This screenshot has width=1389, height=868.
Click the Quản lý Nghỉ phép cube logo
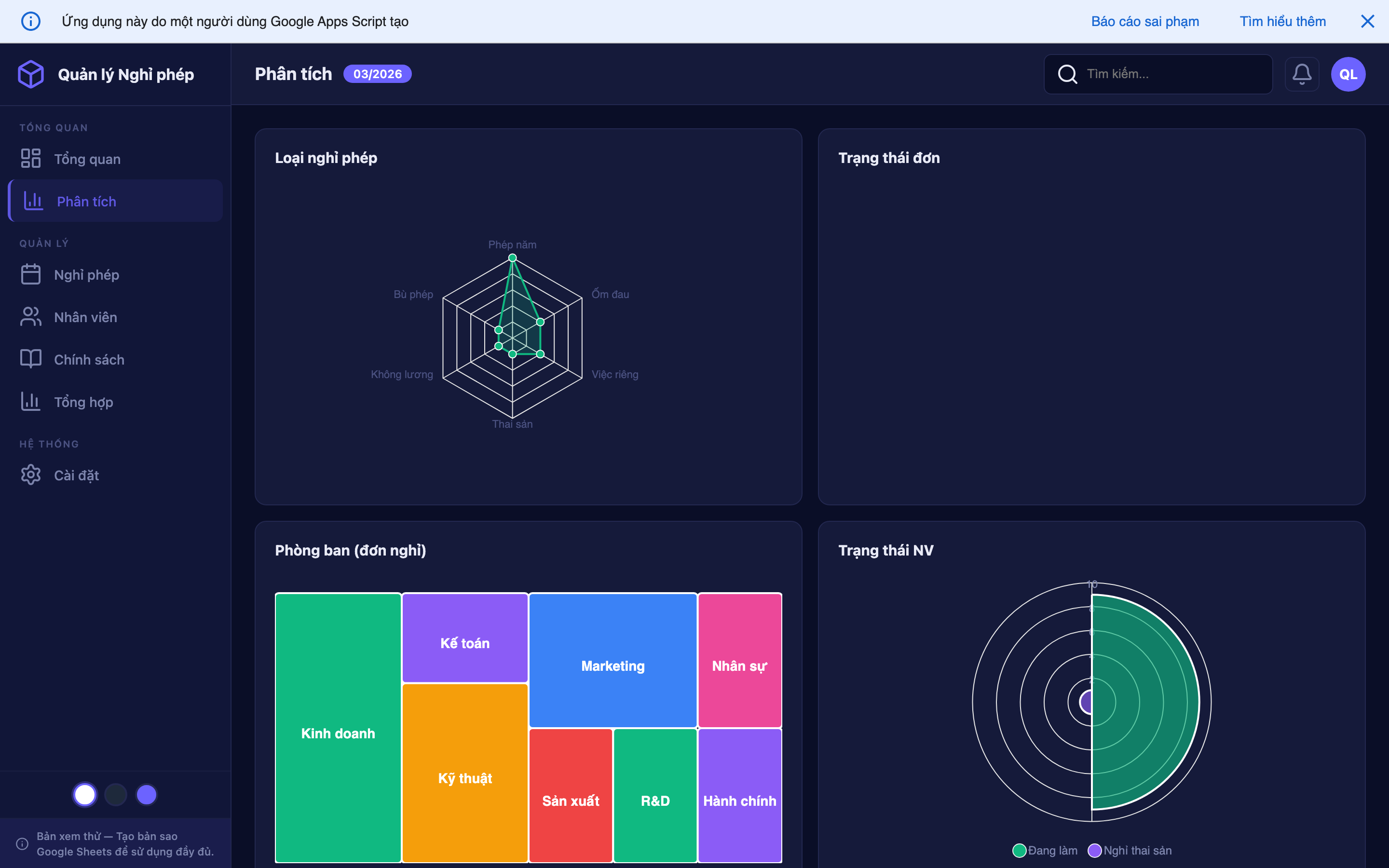click(31, 73)
